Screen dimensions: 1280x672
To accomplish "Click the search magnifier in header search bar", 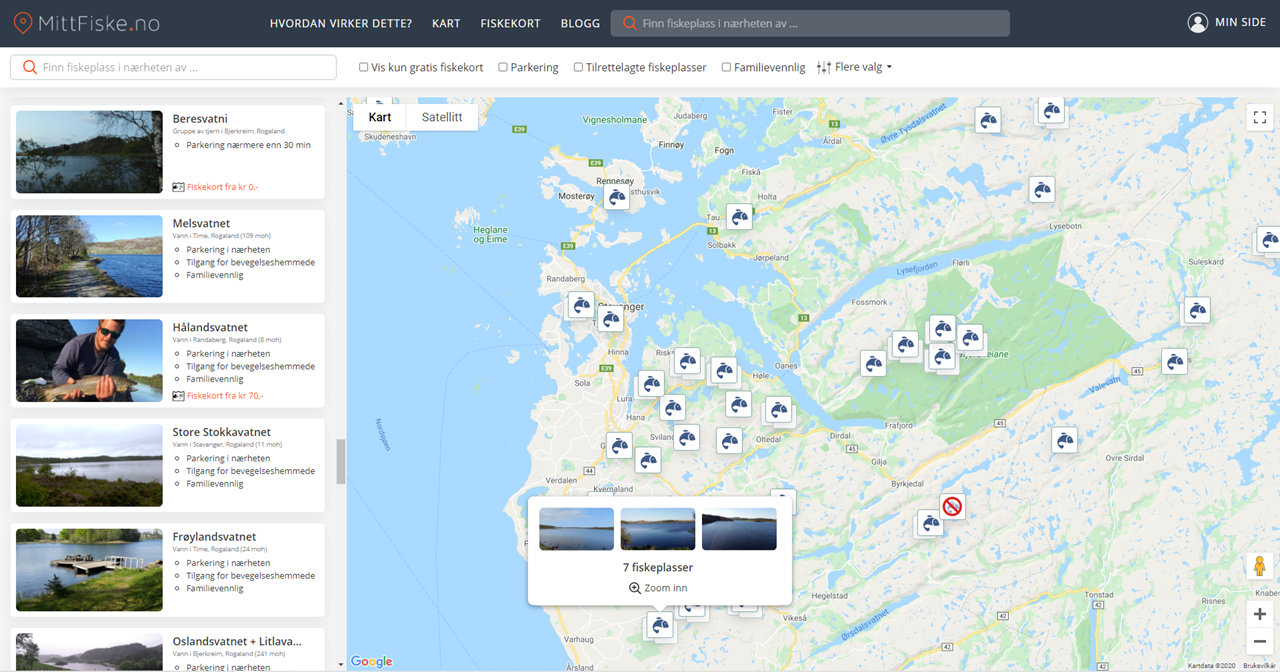I will [x=629, y=23].
